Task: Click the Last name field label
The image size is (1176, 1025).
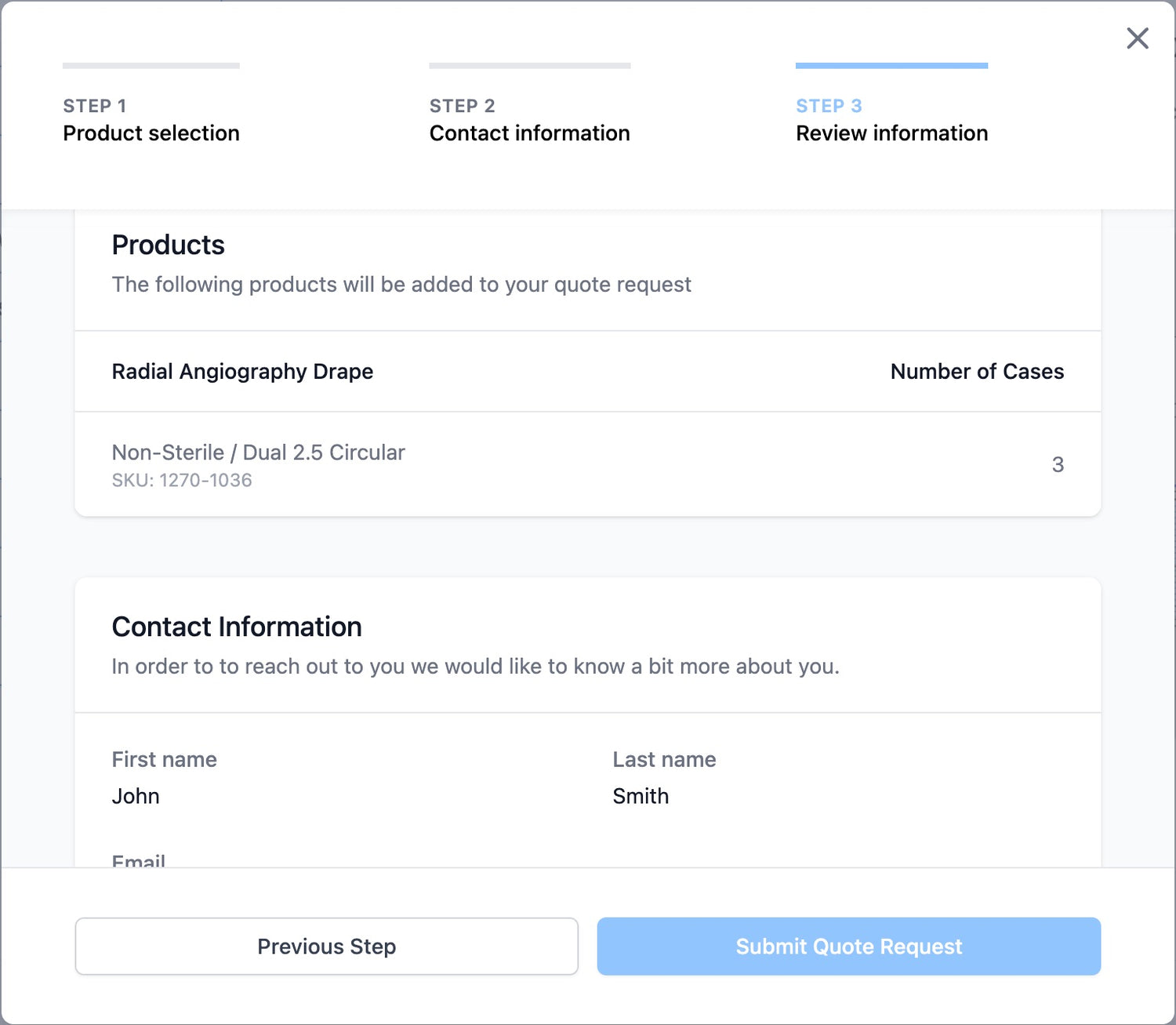Action: point(664,760)
